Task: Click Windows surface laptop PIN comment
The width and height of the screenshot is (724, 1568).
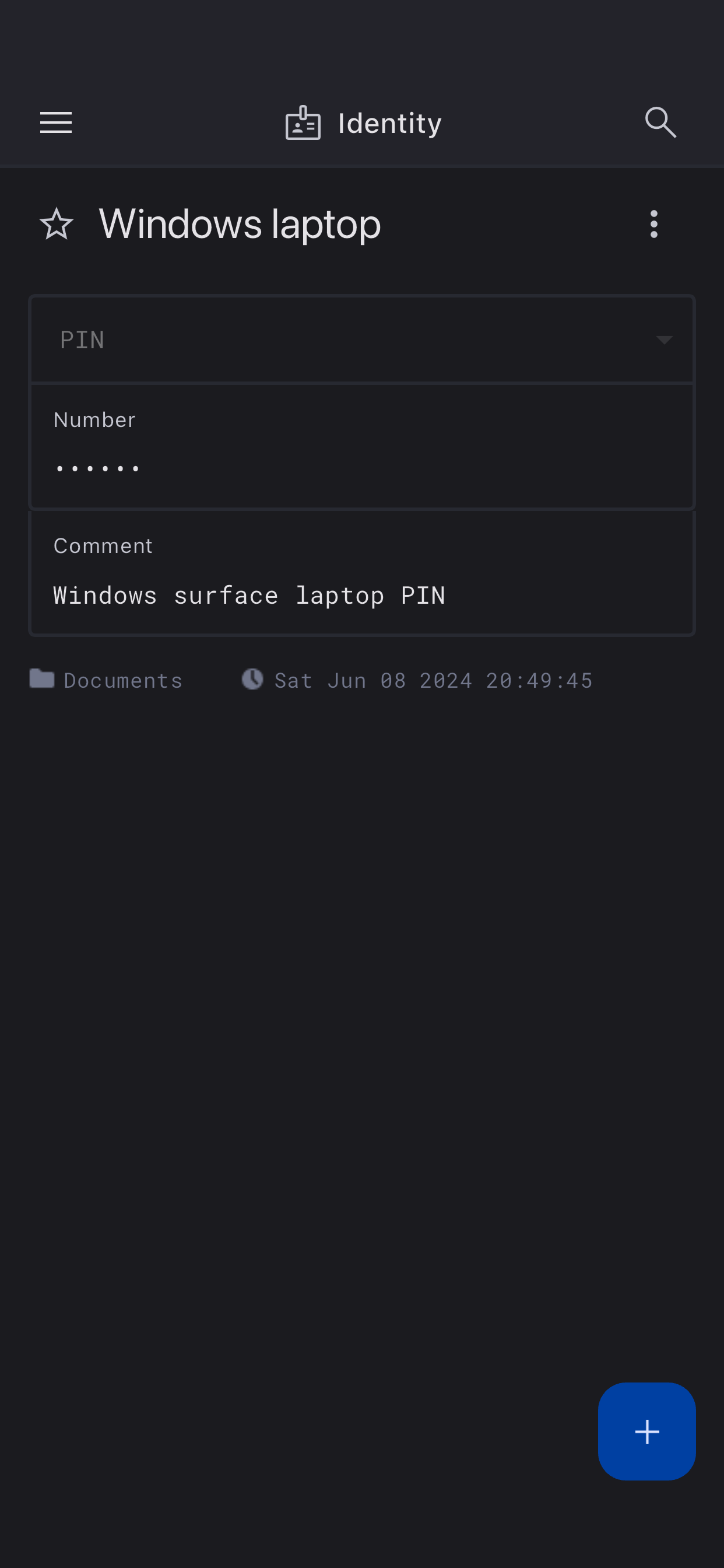Action: coord(249,596)
